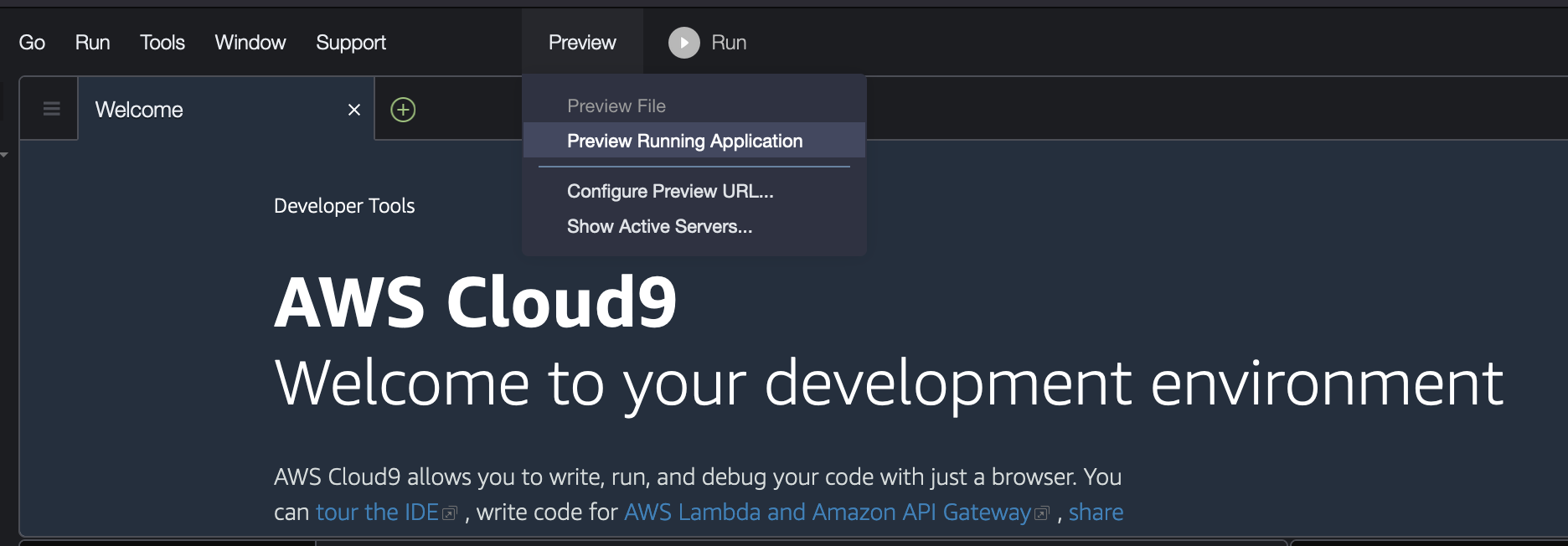Image resolution: width=1568 pixels, height=546 pixels.
Task: Click the AWS Cloud9 heading
Action: pyautogui.click(x=476, y=301)
